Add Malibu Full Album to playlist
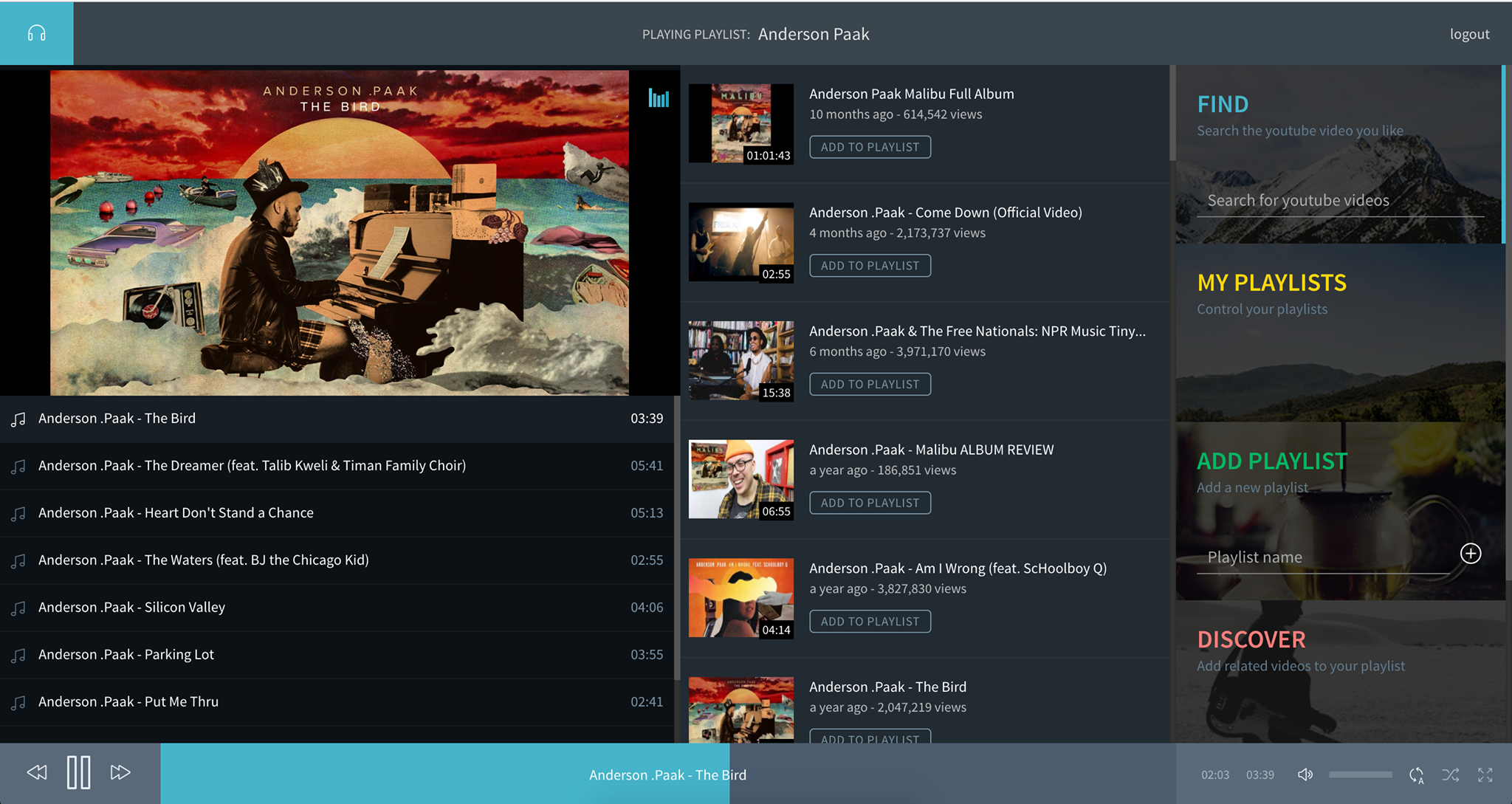This screenshot has width=1512, height=804. pos(870,147)
